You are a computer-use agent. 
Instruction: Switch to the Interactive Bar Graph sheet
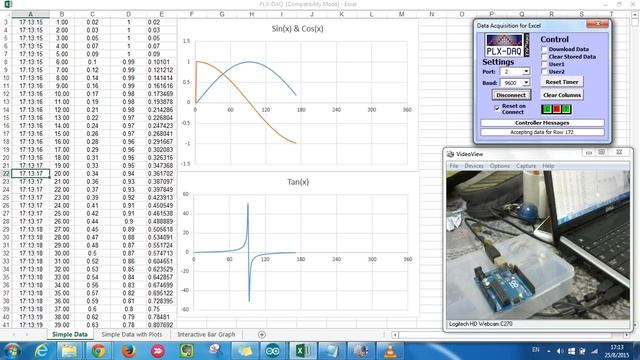(x=206, y=334)
